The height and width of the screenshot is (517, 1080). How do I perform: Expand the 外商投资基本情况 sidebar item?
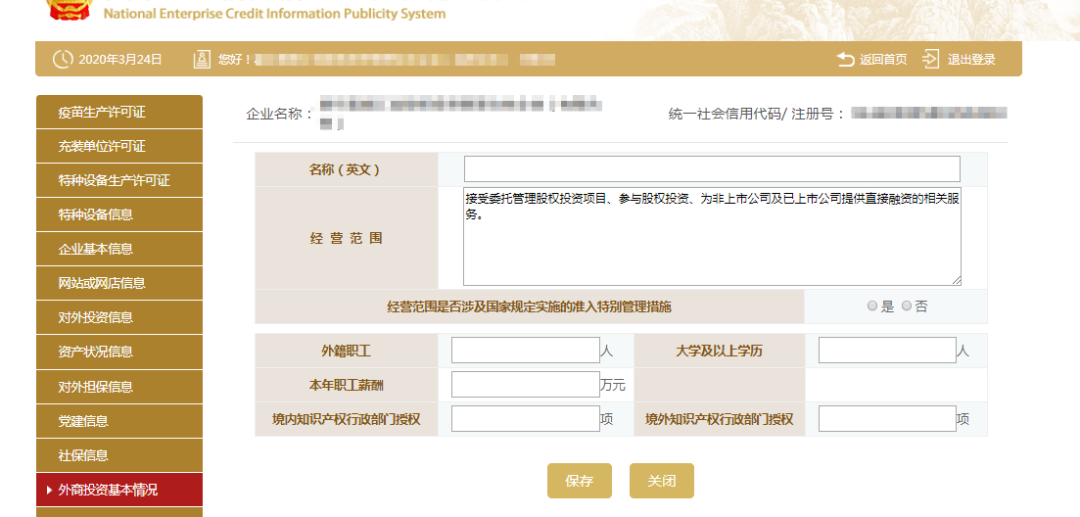point(118,490)
